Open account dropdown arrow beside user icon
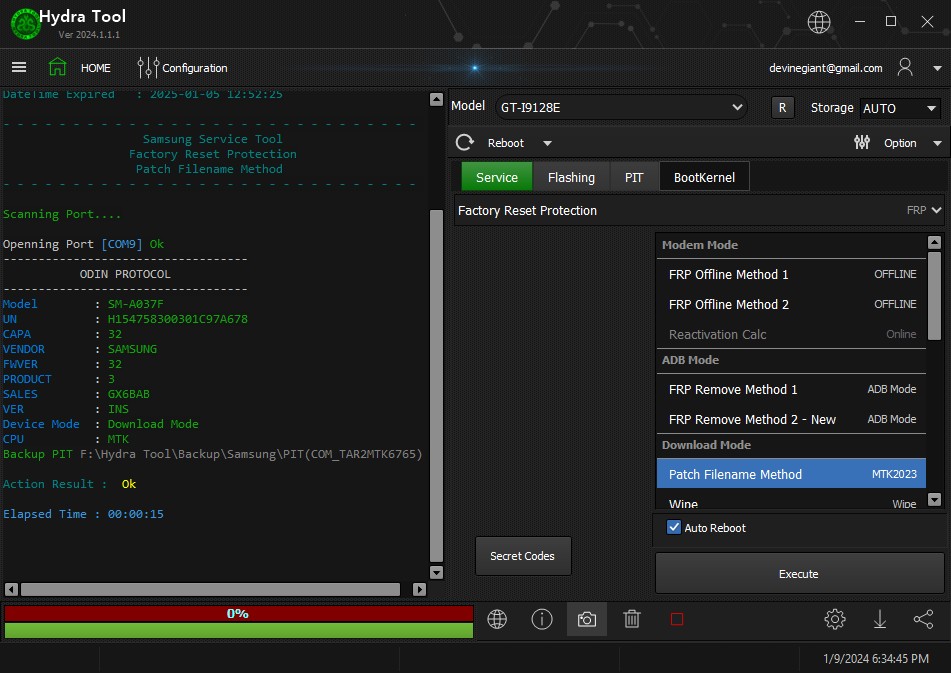Viewport: 951px width, 673px height. point(937,68)
